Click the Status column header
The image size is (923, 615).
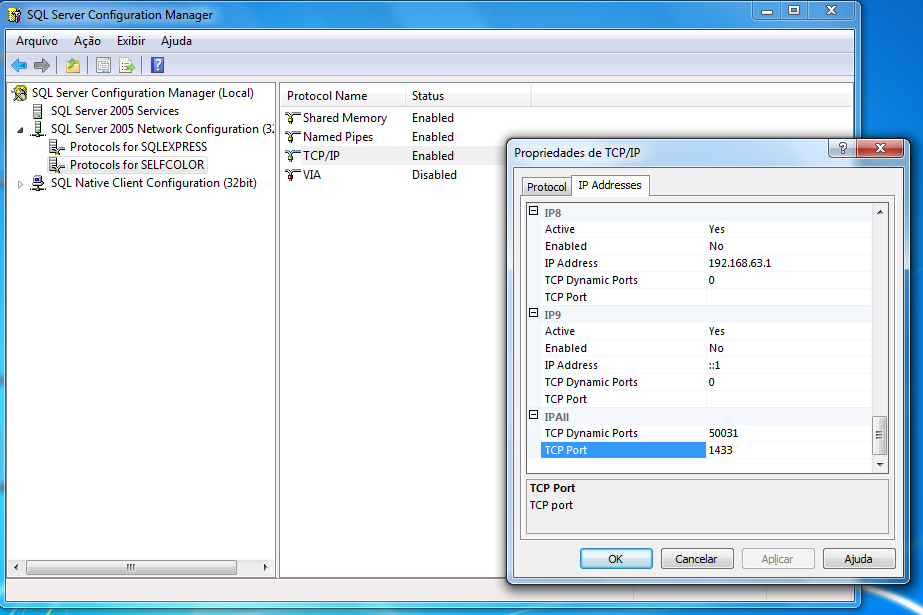(468, 95)
